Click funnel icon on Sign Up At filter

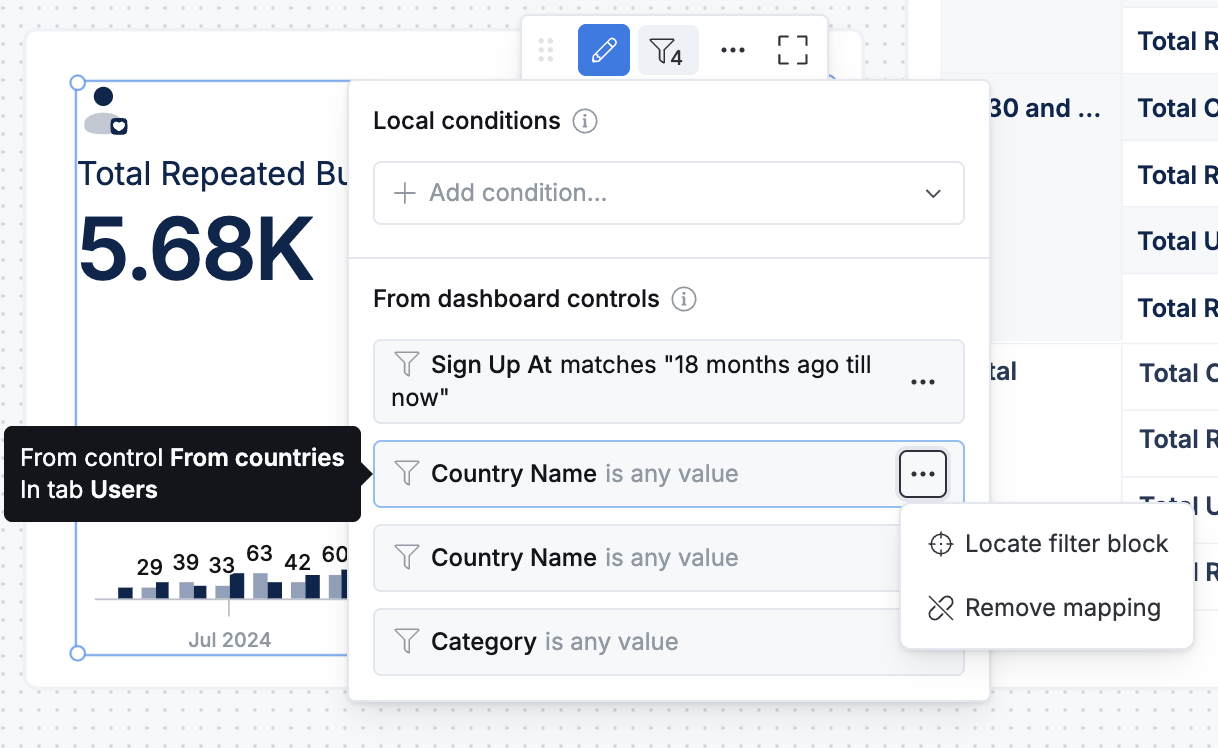click(x=406, y=362)
